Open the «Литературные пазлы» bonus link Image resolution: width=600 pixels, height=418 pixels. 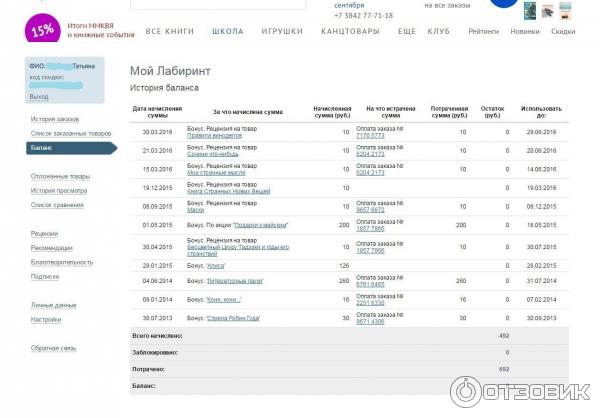(x=235, y=281)
